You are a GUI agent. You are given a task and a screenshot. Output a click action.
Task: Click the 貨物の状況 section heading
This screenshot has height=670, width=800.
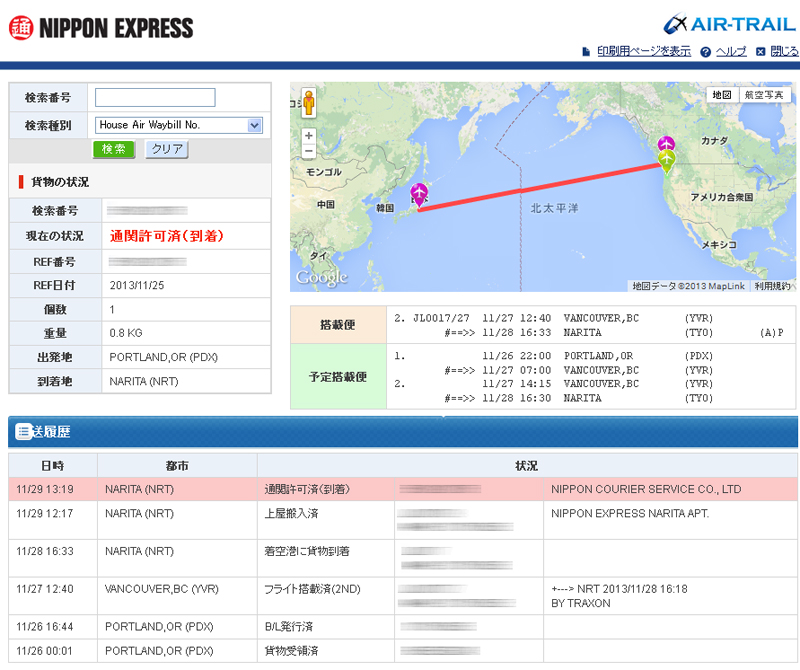60,182
